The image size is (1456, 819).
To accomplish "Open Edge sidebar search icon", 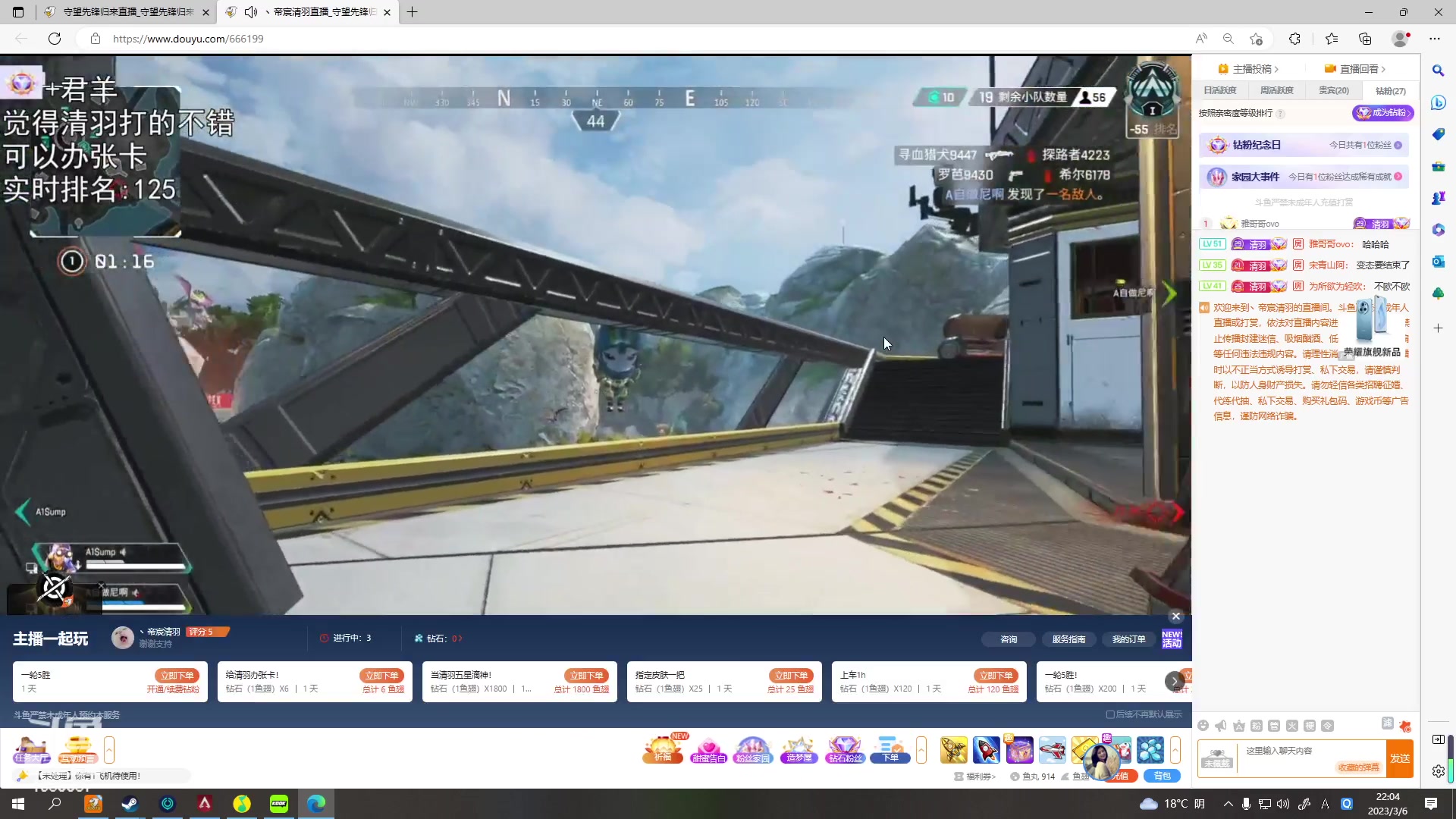I will [1438, 71].
